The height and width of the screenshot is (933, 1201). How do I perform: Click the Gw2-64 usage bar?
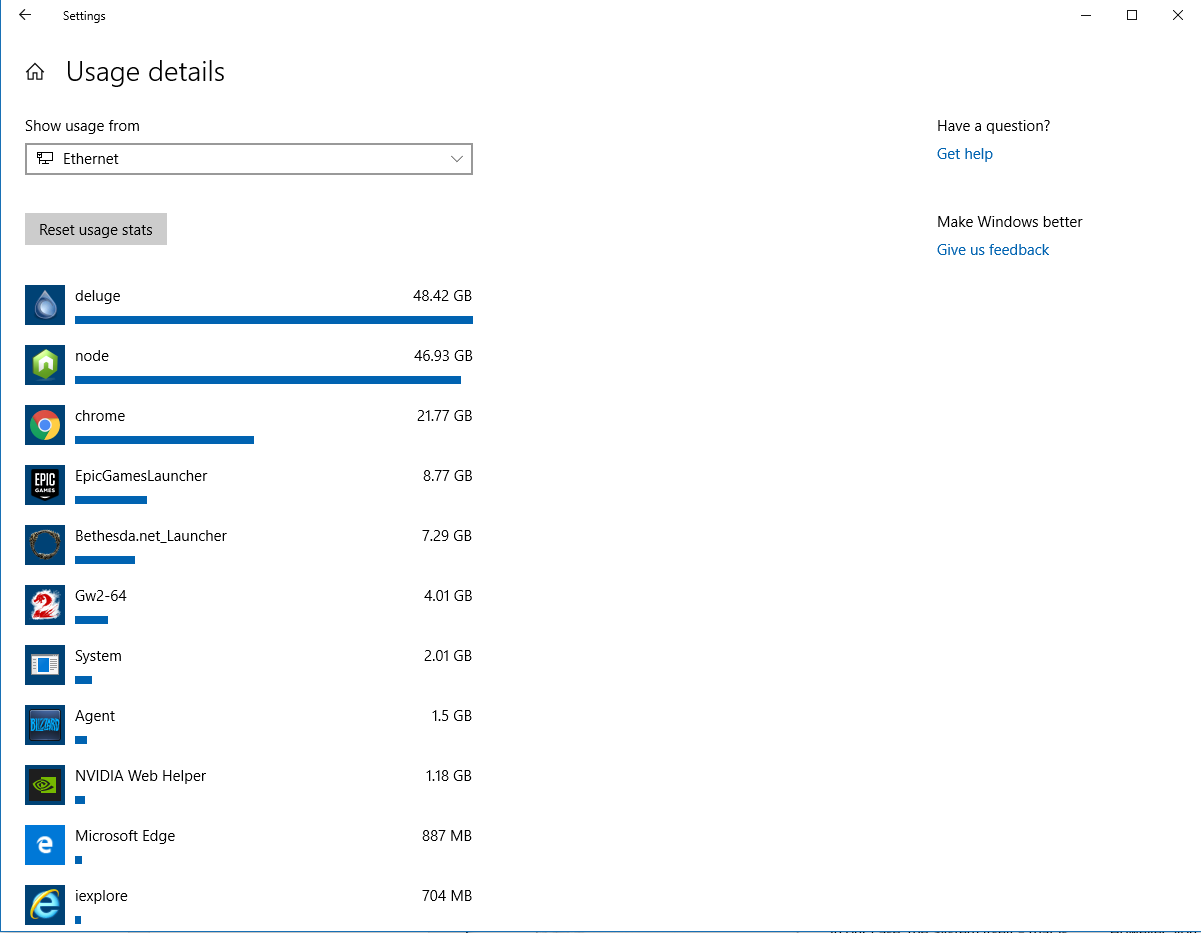click(x=91, y=620)
